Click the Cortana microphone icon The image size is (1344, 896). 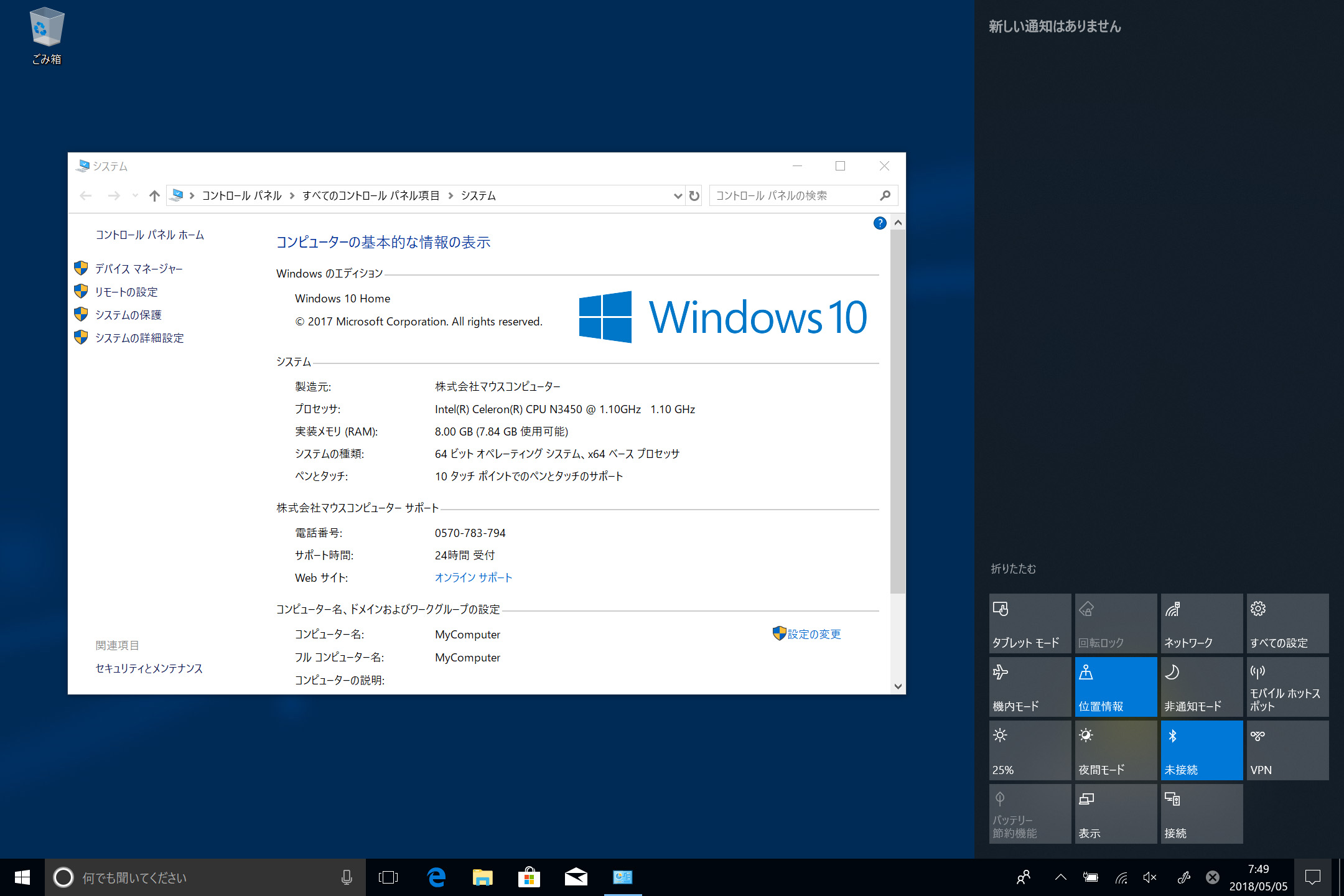pos(347,877)
